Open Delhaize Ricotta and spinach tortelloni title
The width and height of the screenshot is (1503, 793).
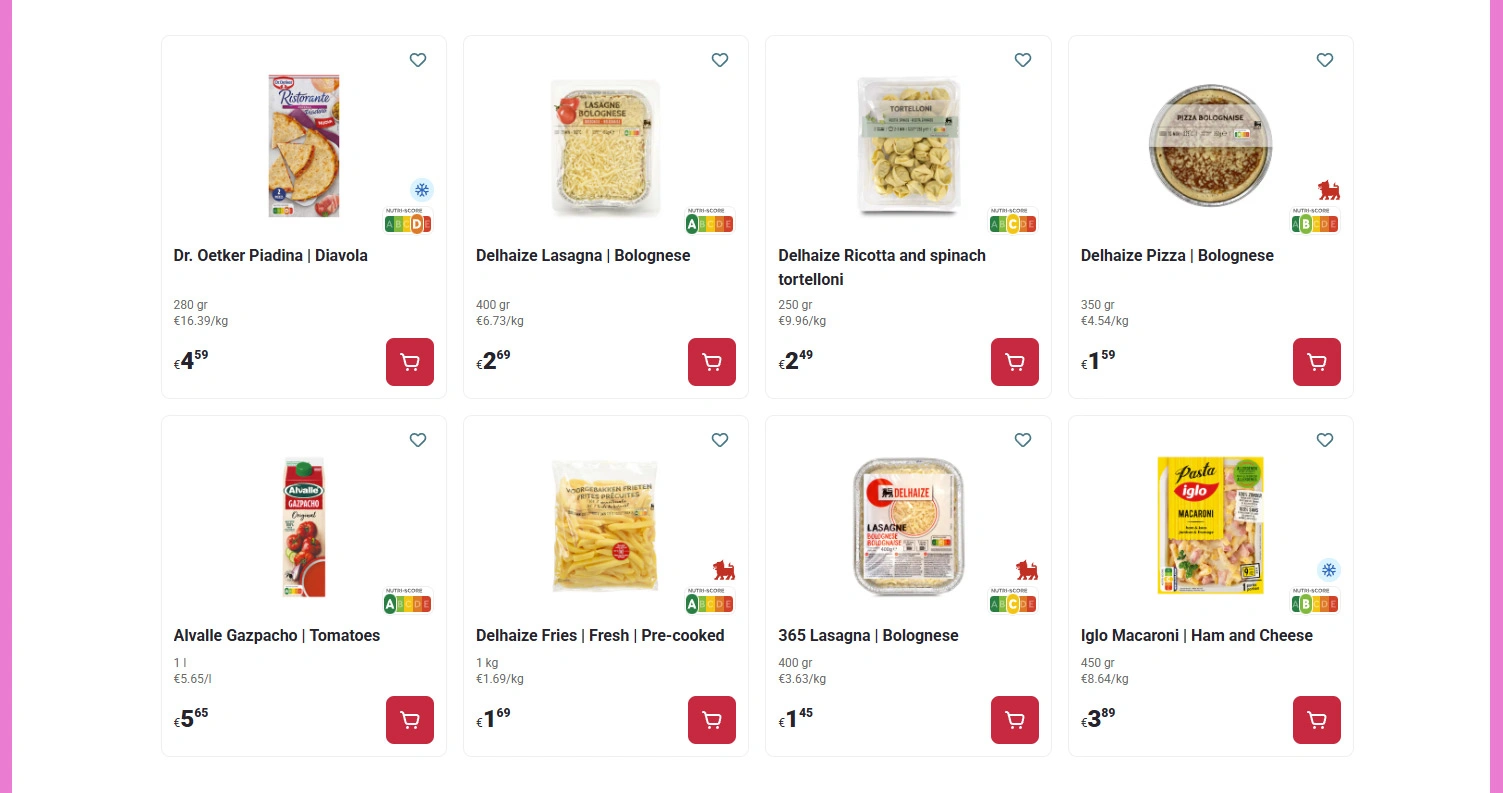[x=881, y=267]
